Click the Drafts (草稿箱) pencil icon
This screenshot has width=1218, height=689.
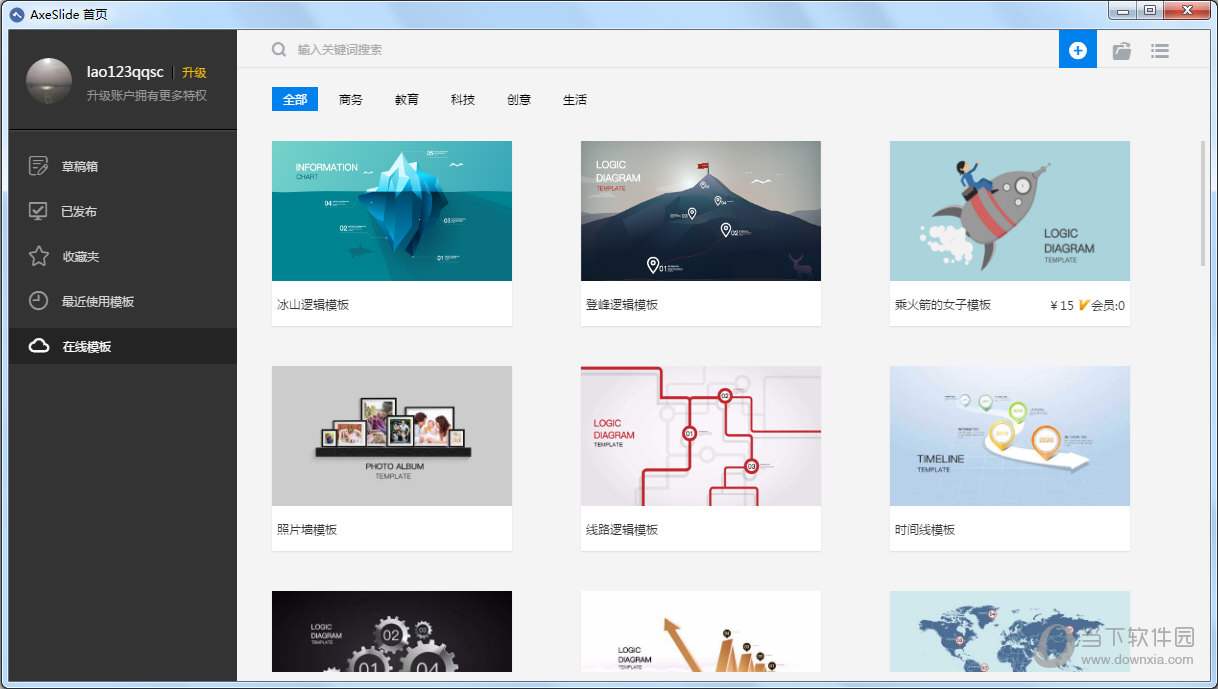pyautogui.click(x=38, y=166)
